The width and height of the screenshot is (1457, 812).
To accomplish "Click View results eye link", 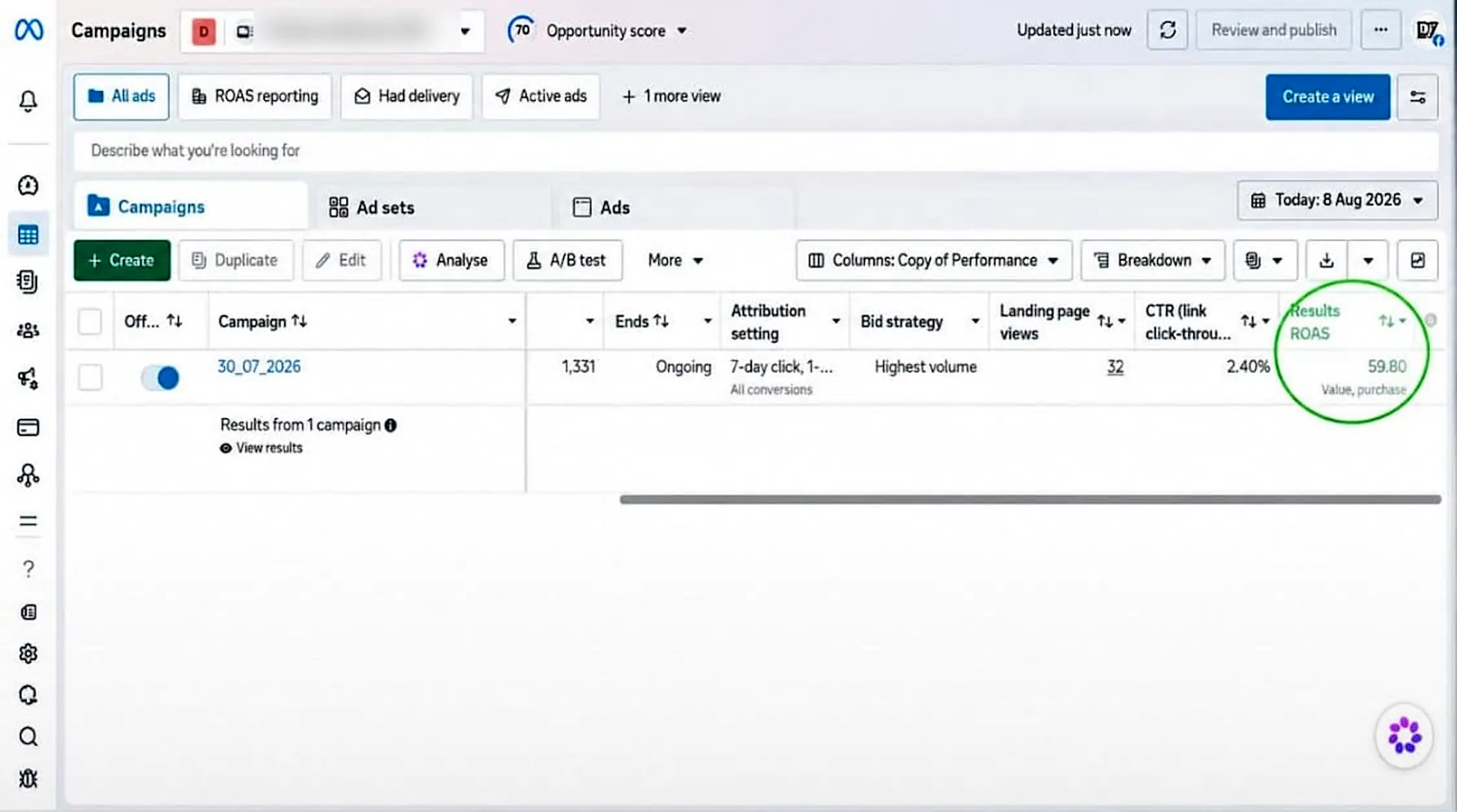I will [262, 448].
